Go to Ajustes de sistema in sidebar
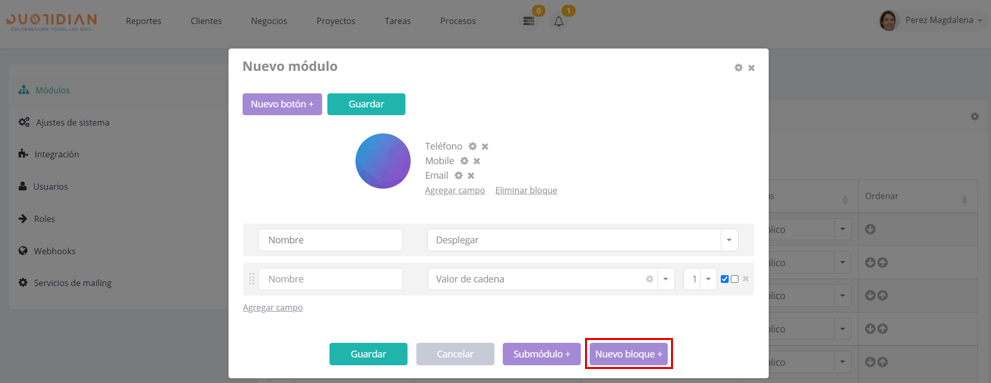991x383 pixels. [x=73, y=122]
